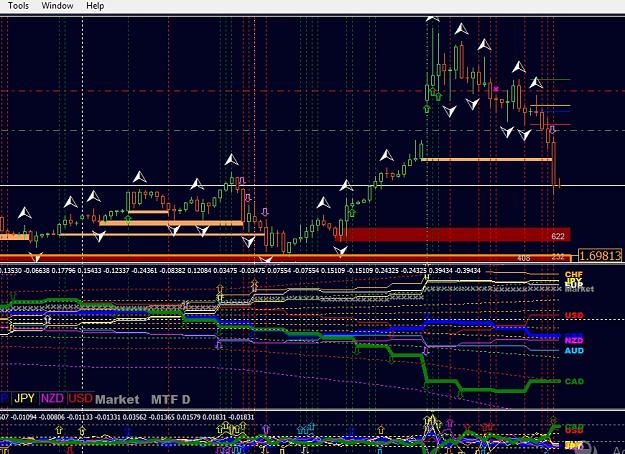625x454 pixels.
Task: Open the Window menu
Action: click(x=57, y=6)
